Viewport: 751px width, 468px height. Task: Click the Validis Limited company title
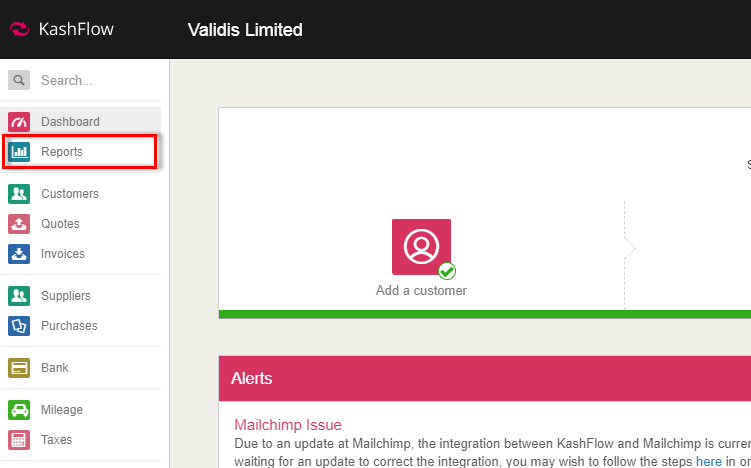245,30
